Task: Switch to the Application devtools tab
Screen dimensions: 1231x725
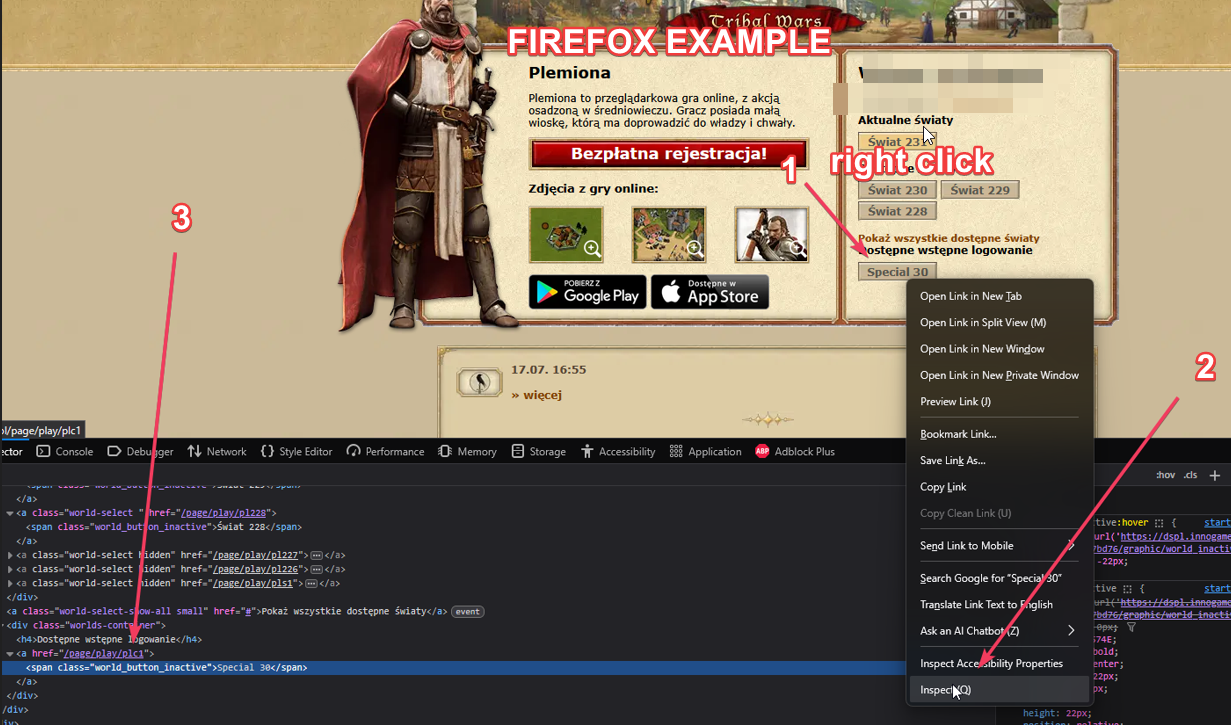Action: [x=705, y=451]
